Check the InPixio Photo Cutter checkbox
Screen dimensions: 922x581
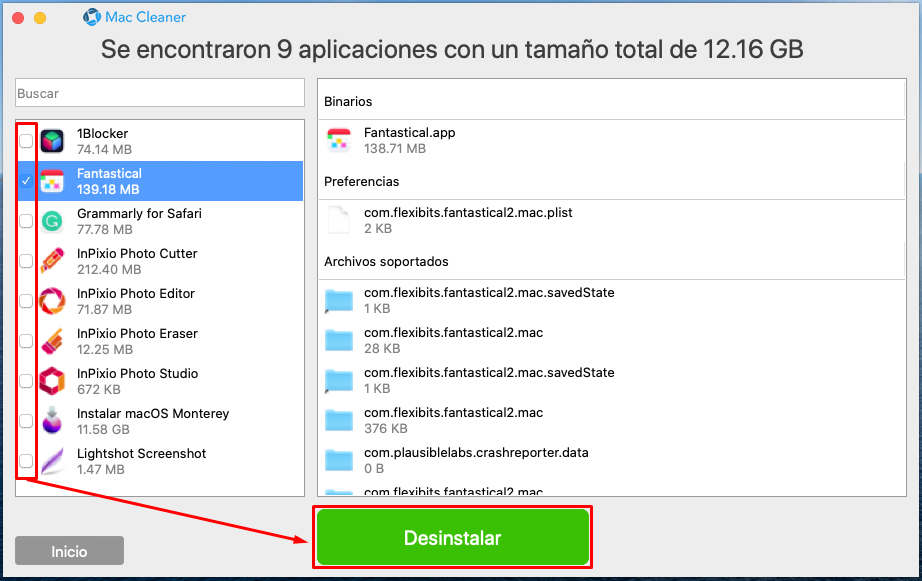[26, 261]
